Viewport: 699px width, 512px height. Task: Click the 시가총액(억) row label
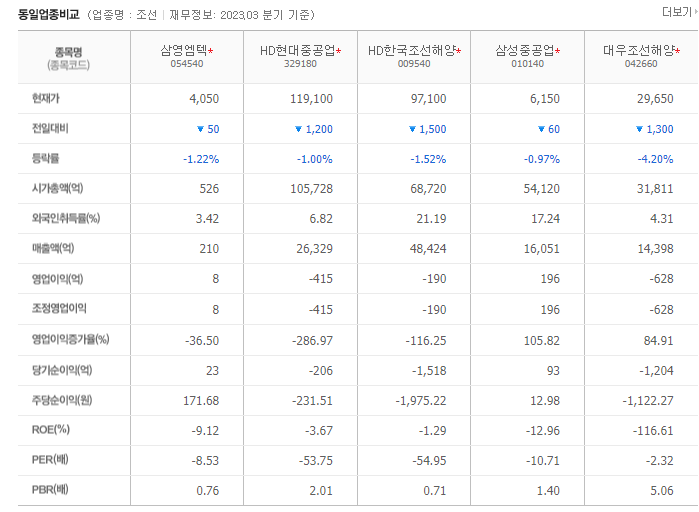(x=58, y=188)
